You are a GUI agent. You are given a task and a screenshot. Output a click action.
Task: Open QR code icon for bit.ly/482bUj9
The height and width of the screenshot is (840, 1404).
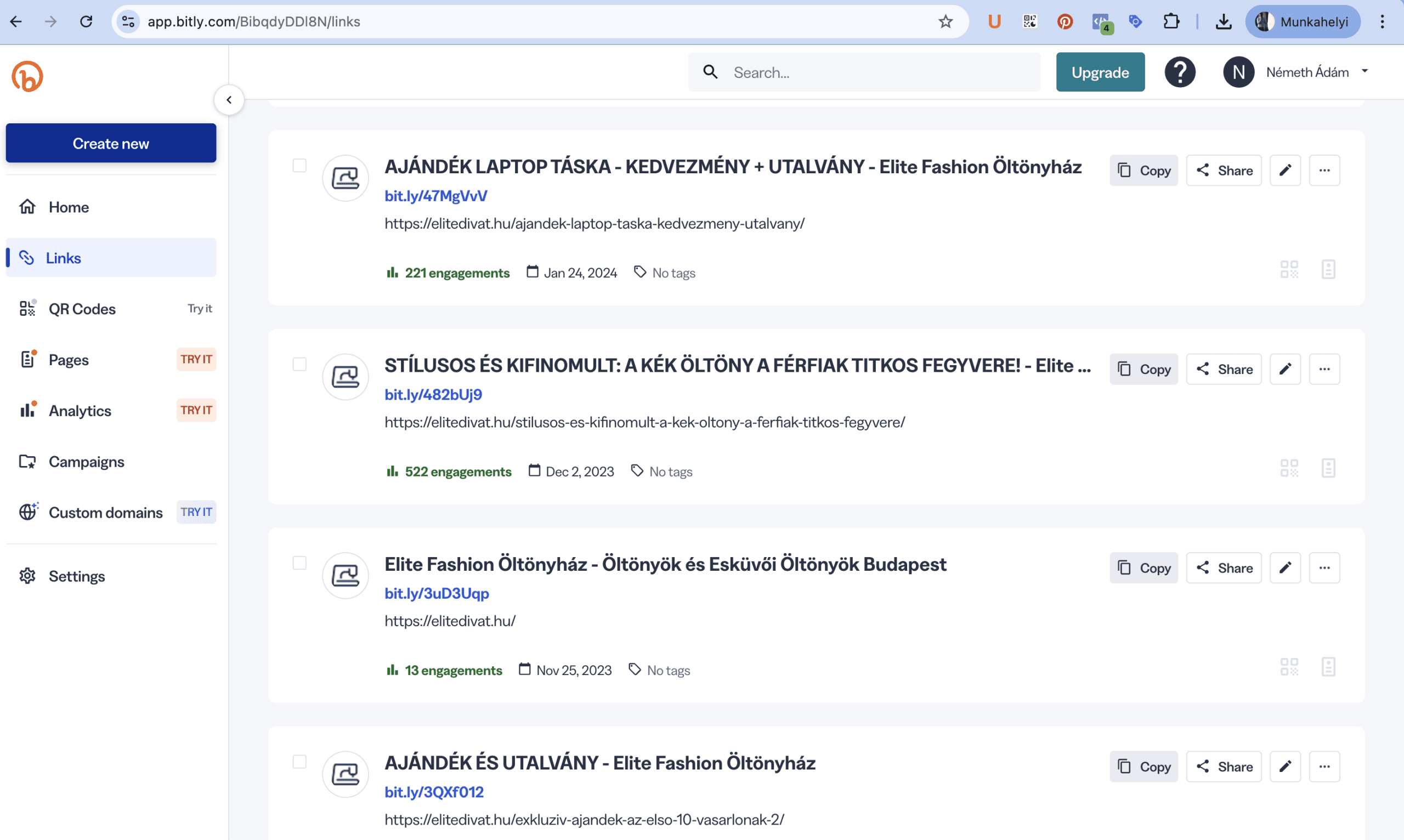coord(1289,468)
